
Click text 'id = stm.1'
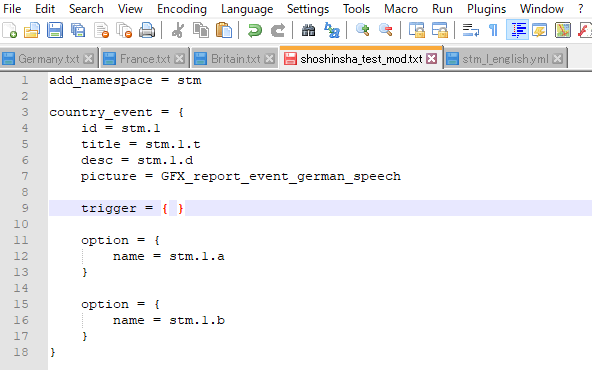click(x=121, y=128)
